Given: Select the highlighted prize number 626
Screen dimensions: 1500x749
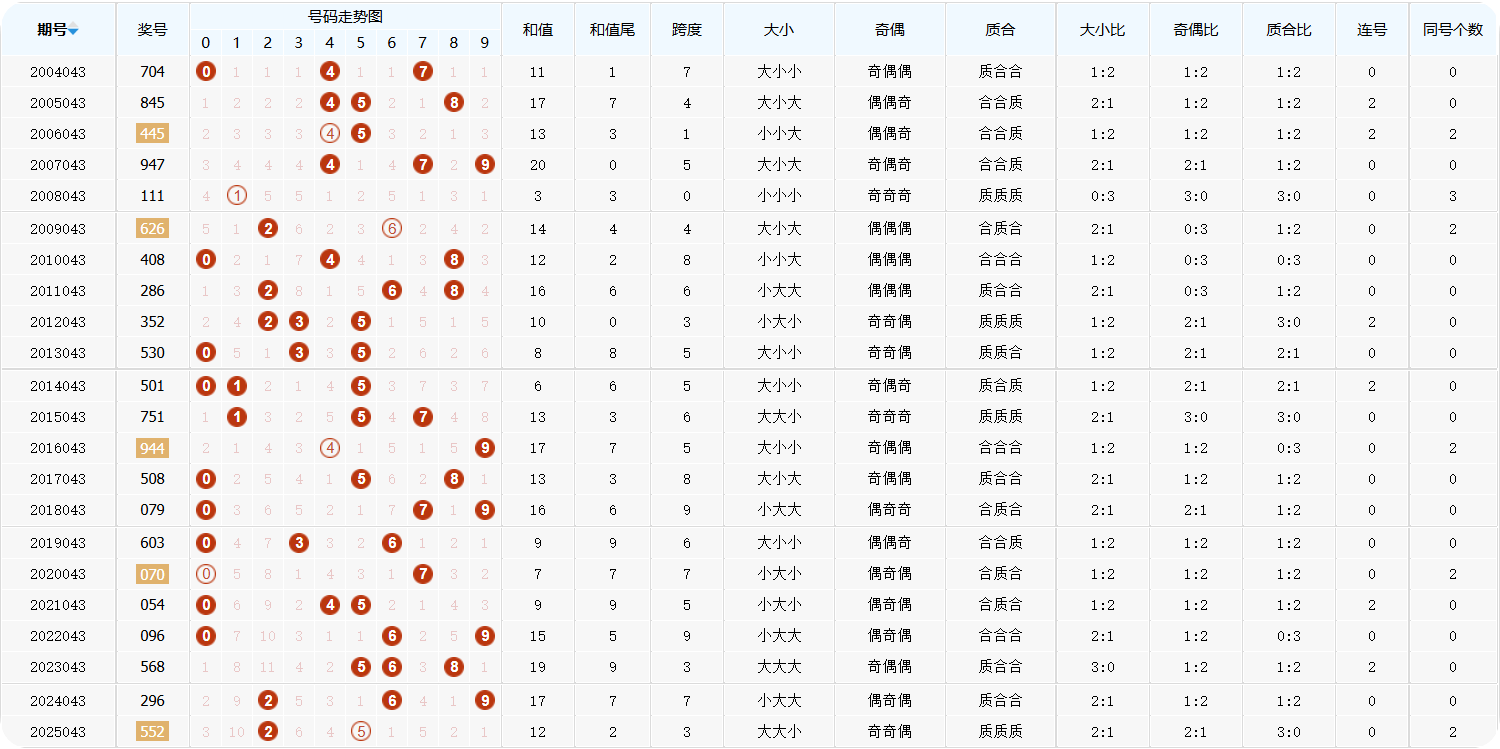Looking at the screenshot, I should click(152, 229).
